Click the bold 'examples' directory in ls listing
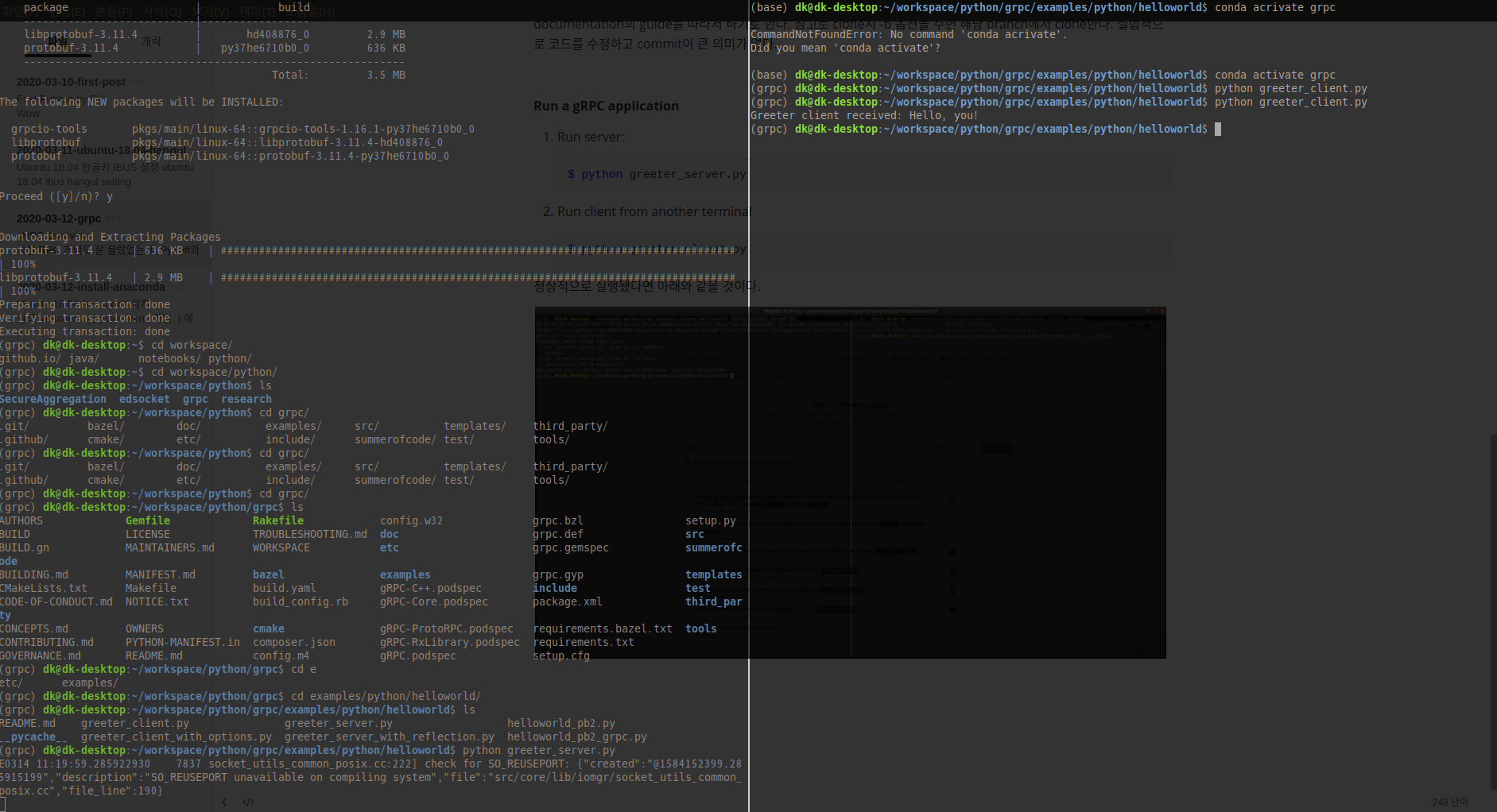1497x812 pixels. tap(405, 574)
